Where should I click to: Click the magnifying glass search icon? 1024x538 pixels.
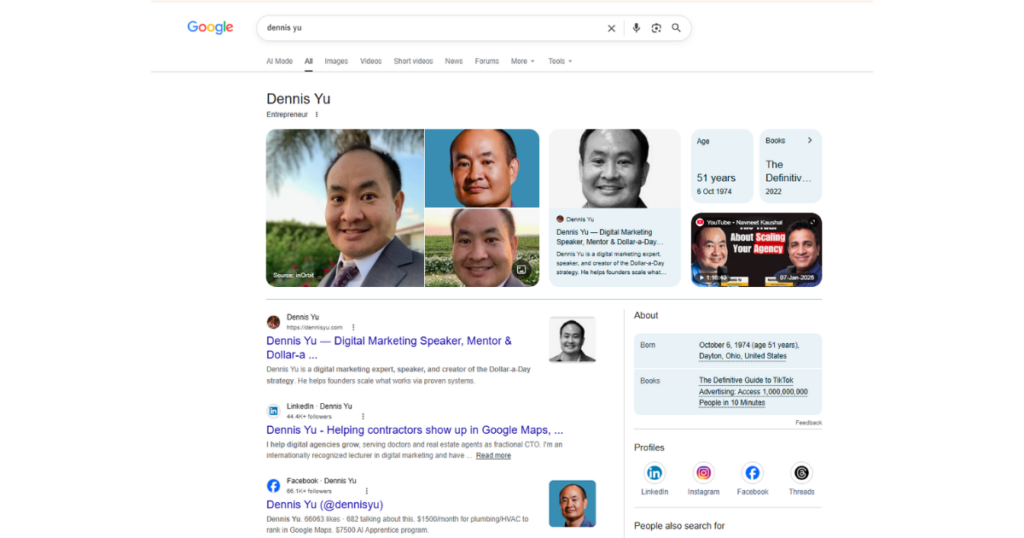click(677, 28)
